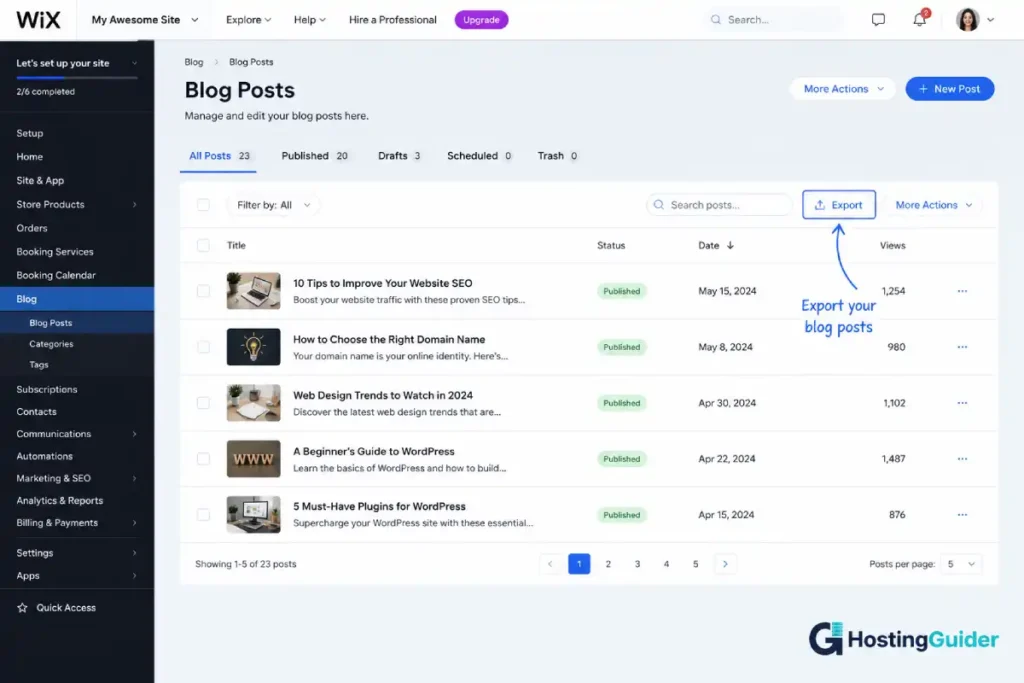Switch to the Scheduled tab

[x=479, y=156]
